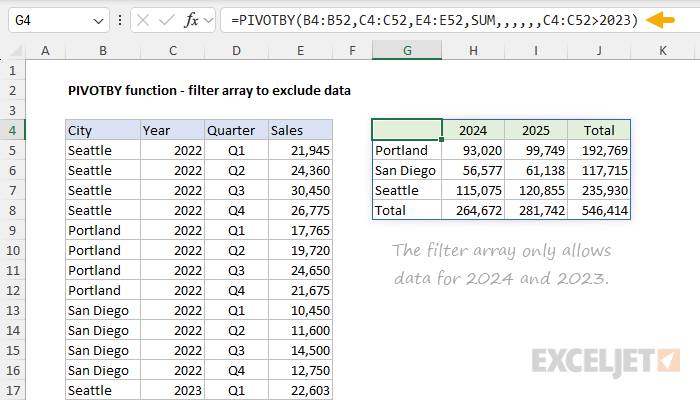Click pivot value 264,672
The image size is (700, 400).
(x=473, y=210)
